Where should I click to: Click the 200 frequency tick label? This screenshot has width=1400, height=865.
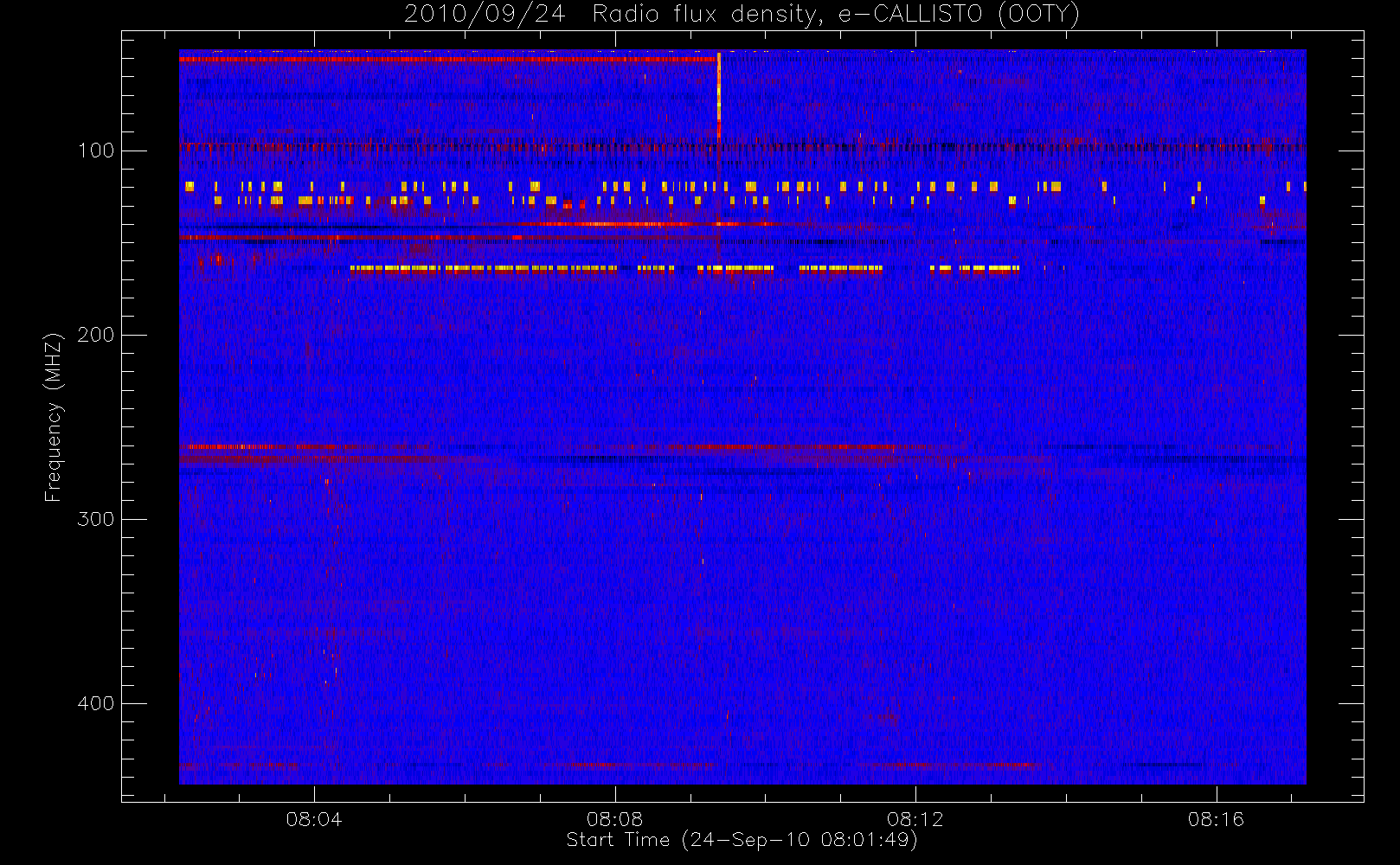coord(95,335)
